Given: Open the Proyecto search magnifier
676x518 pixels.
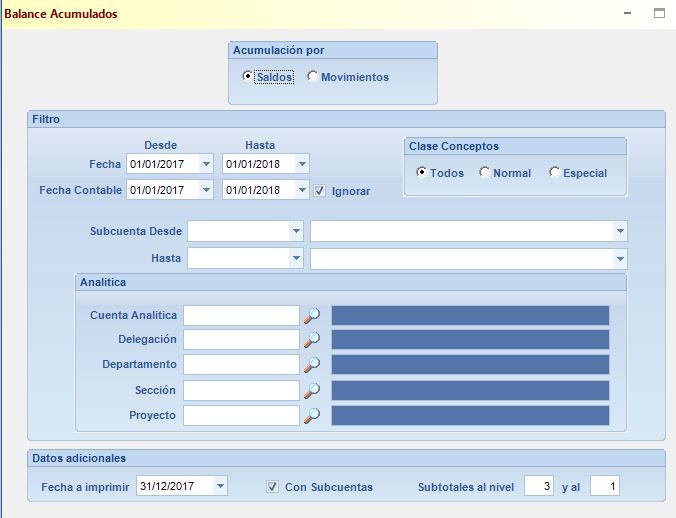Looking at the screenshot, I should [x=312, y=415].
